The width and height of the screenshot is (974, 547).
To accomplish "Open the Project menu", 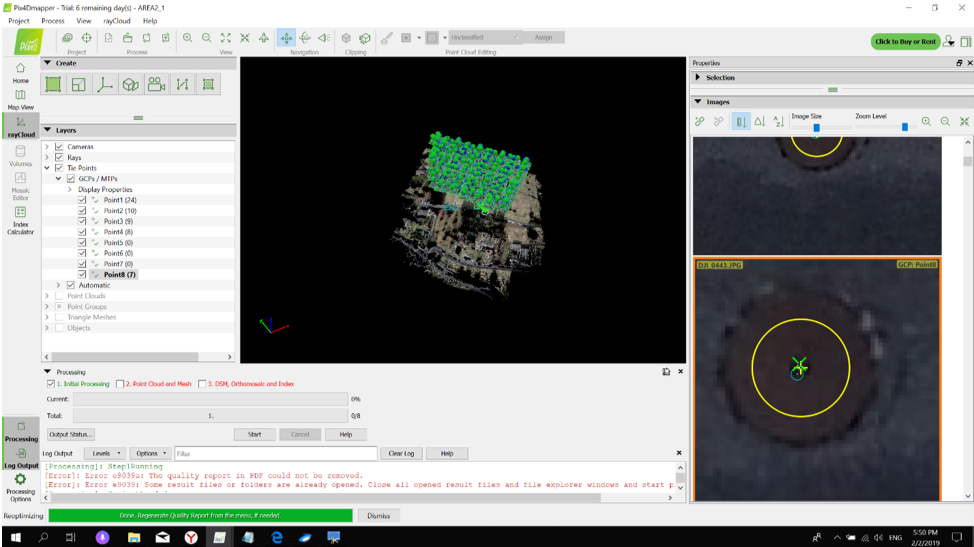I will click(x=19, y=20).
